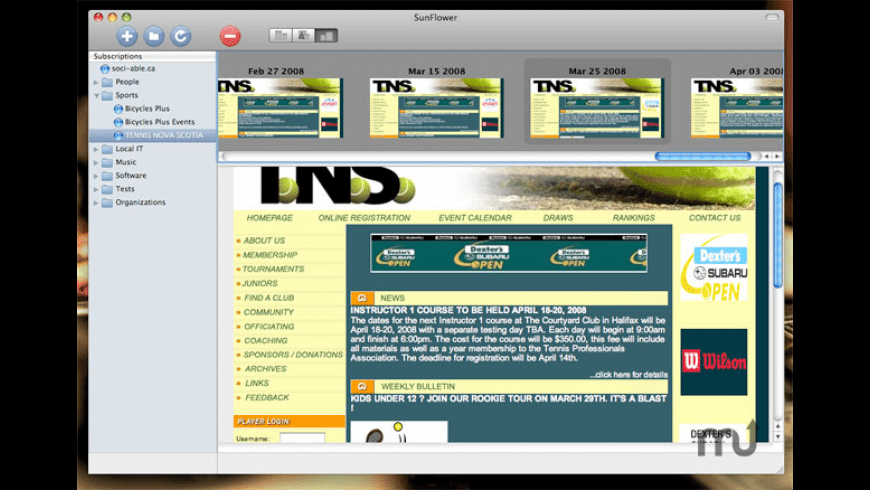Click the Dexter's Subaru Open sidebar logo
Image resolution: width=870 pixels, height=490 pixels.
click(714, 267)
